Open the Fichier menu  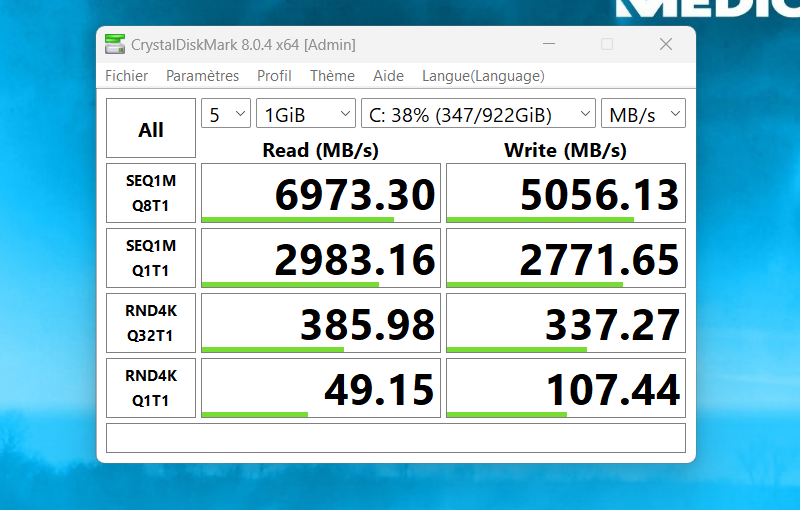127,76
